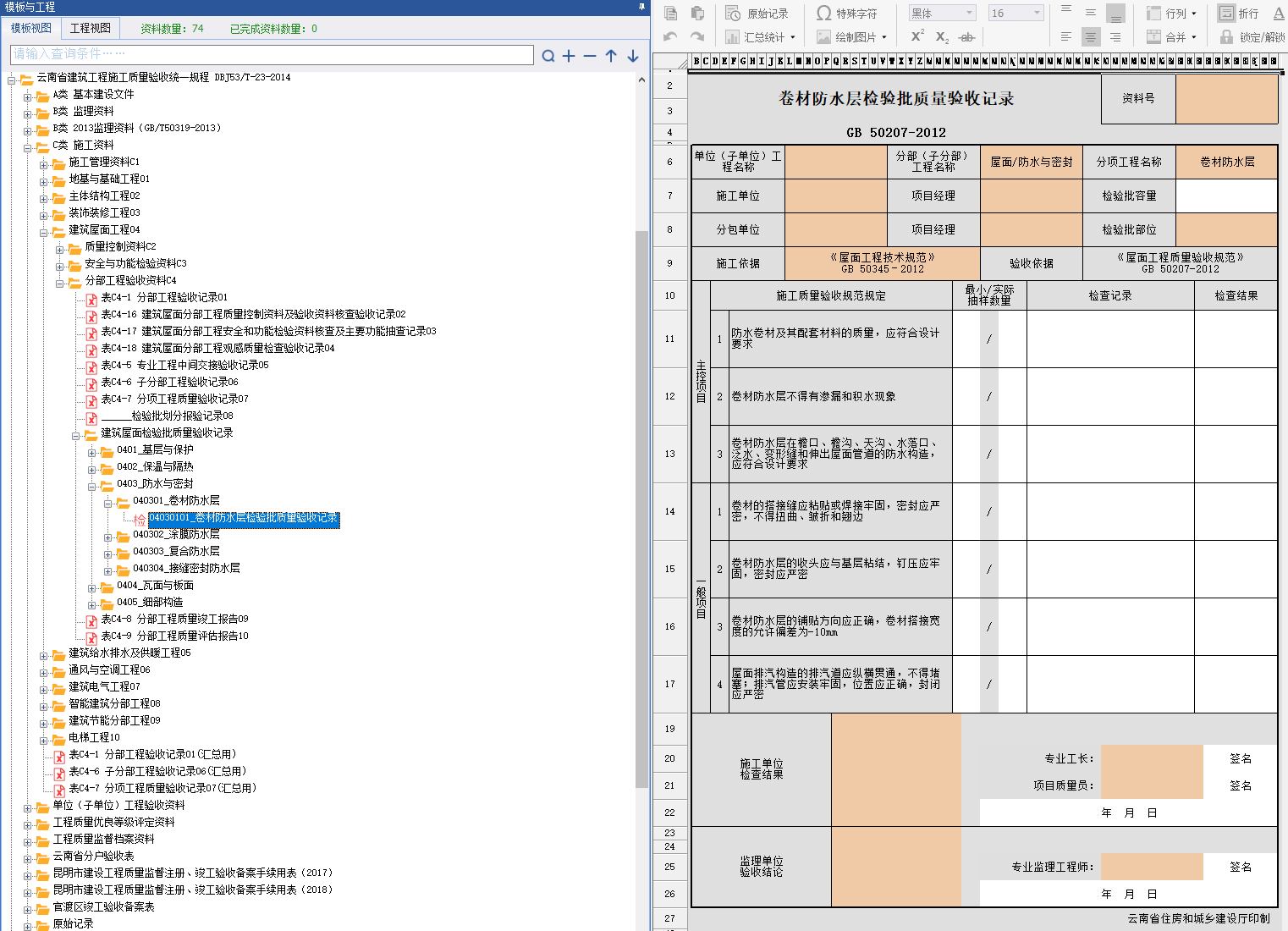The image size is (1288, 931).
Task: Open the 汇总统计 dropdown arrow
Action: point(793,37)
